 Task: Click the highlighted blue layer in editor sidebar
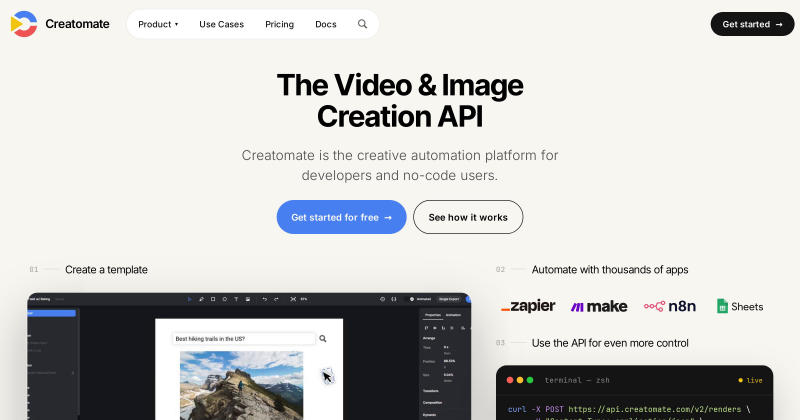pos(52,313)
